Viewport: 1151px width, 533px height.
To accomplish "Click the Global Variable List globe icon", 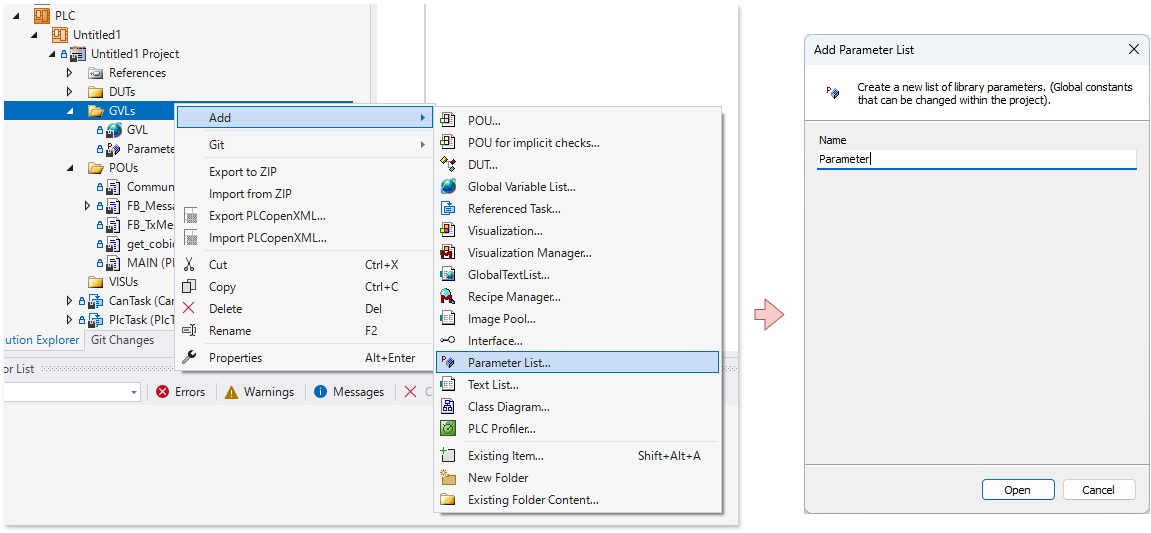I will tap(448, 187).
